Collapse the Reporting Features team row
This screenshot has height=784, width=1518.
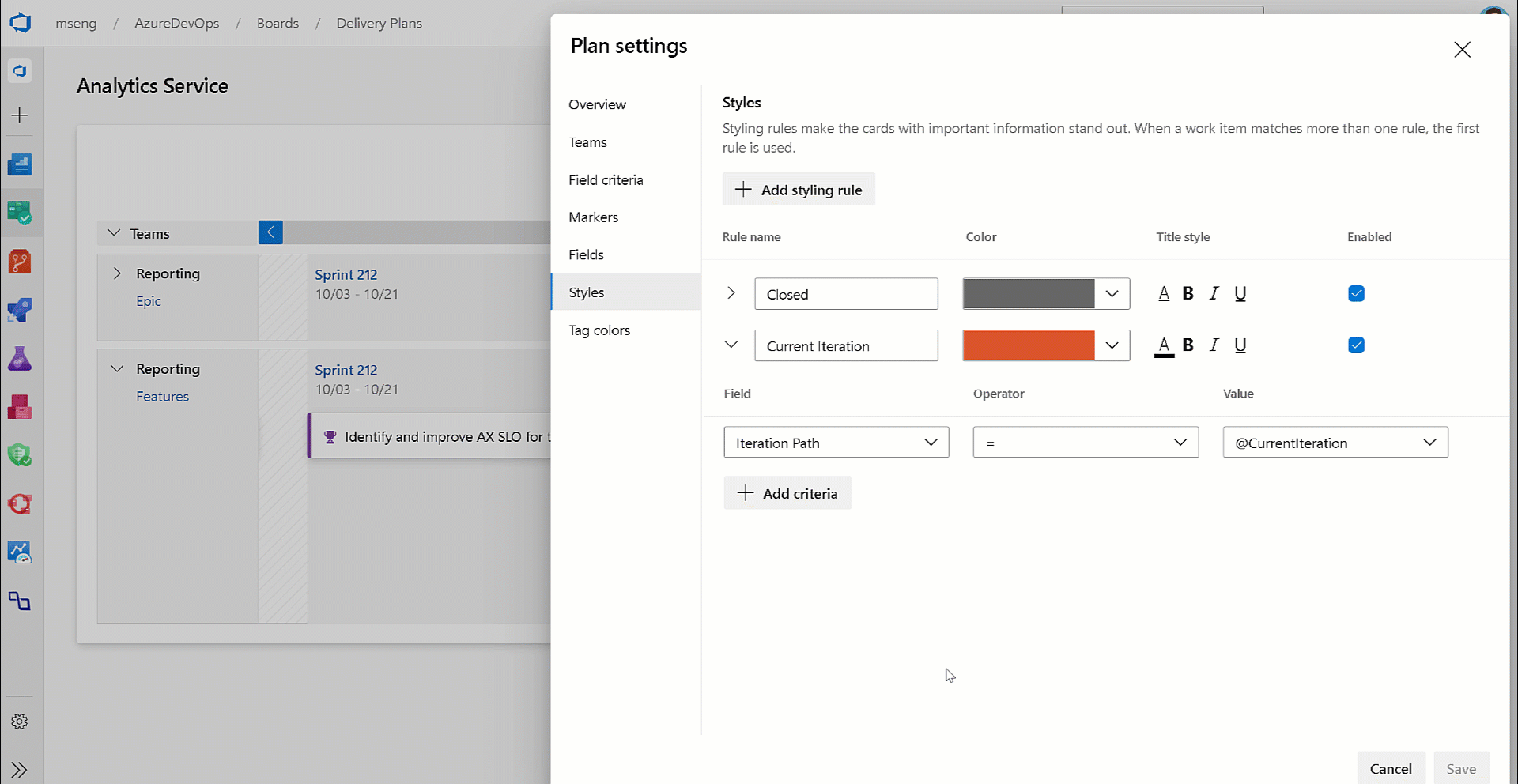coord(117,369)
